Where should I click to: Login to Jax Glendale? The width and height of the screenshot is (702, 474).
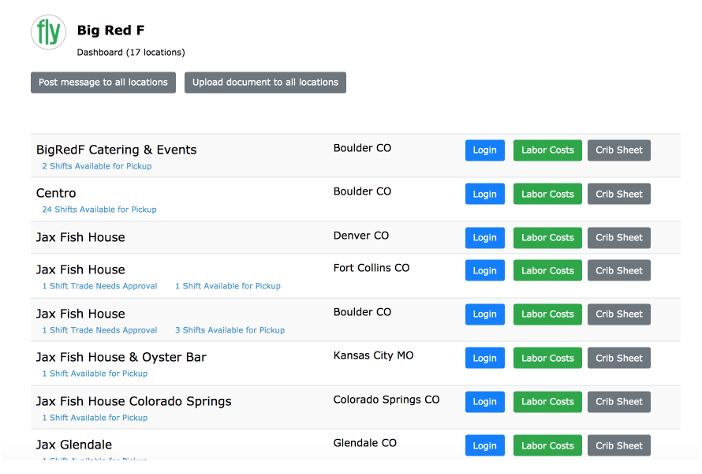(485, 446)
